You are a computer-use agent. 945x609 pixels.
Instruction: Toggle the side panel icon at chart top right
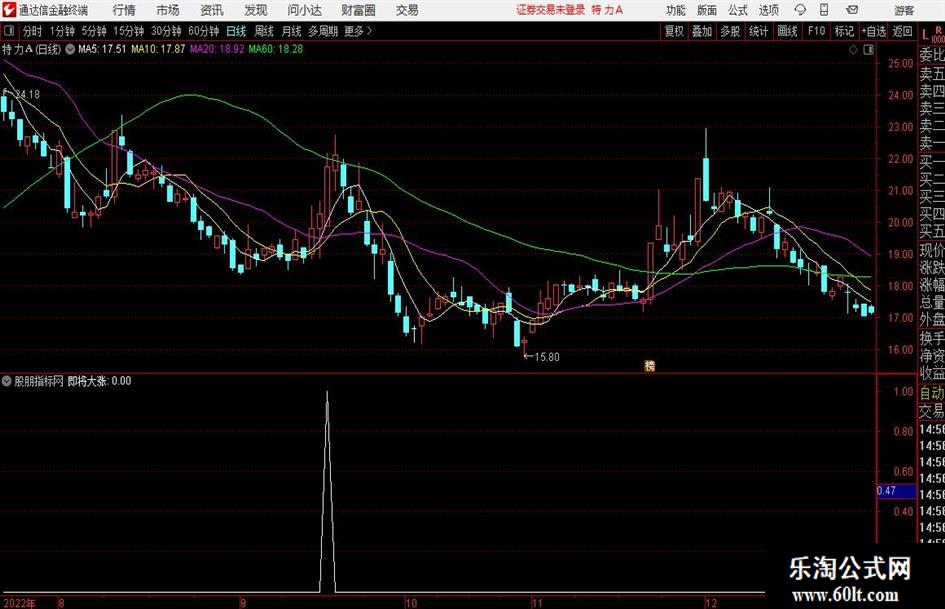click(x=868, y=50)
